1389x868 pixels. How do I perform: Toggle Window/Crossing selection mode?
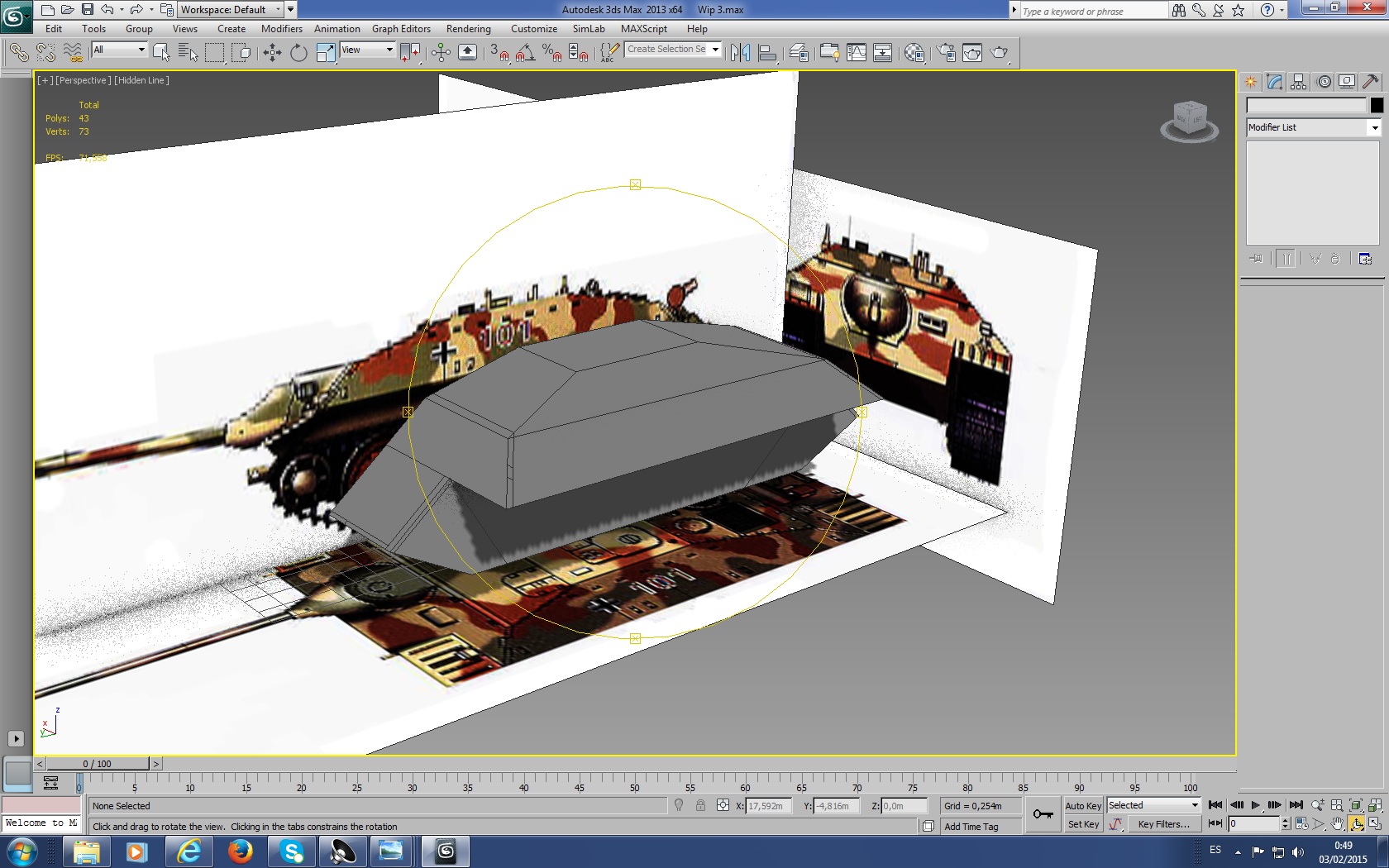click(241, 53)
